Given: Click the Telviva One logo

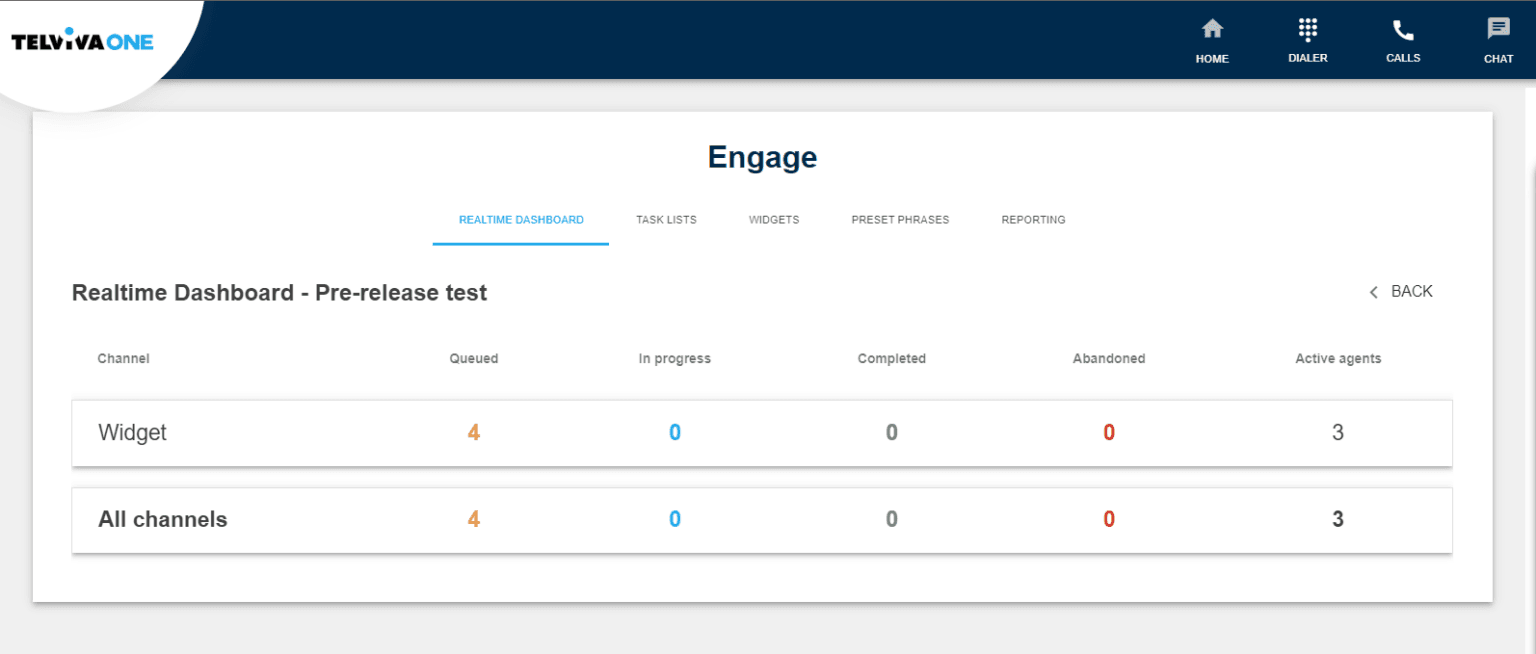Looking at the screenshot, I should (x=81, y=40).
